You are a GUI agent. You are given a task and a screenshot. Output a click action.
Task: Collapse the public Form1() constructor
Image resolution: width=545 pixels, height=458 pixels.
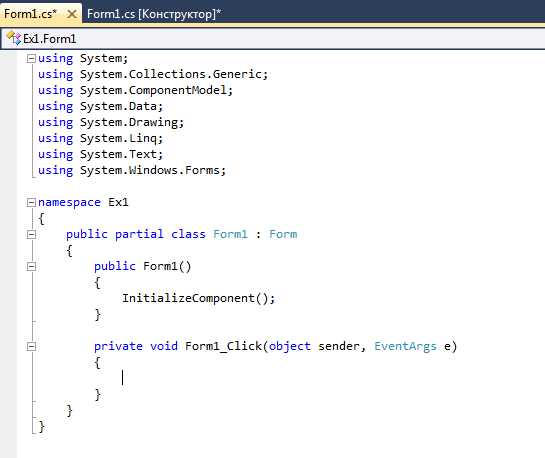(x=31, y=267)
